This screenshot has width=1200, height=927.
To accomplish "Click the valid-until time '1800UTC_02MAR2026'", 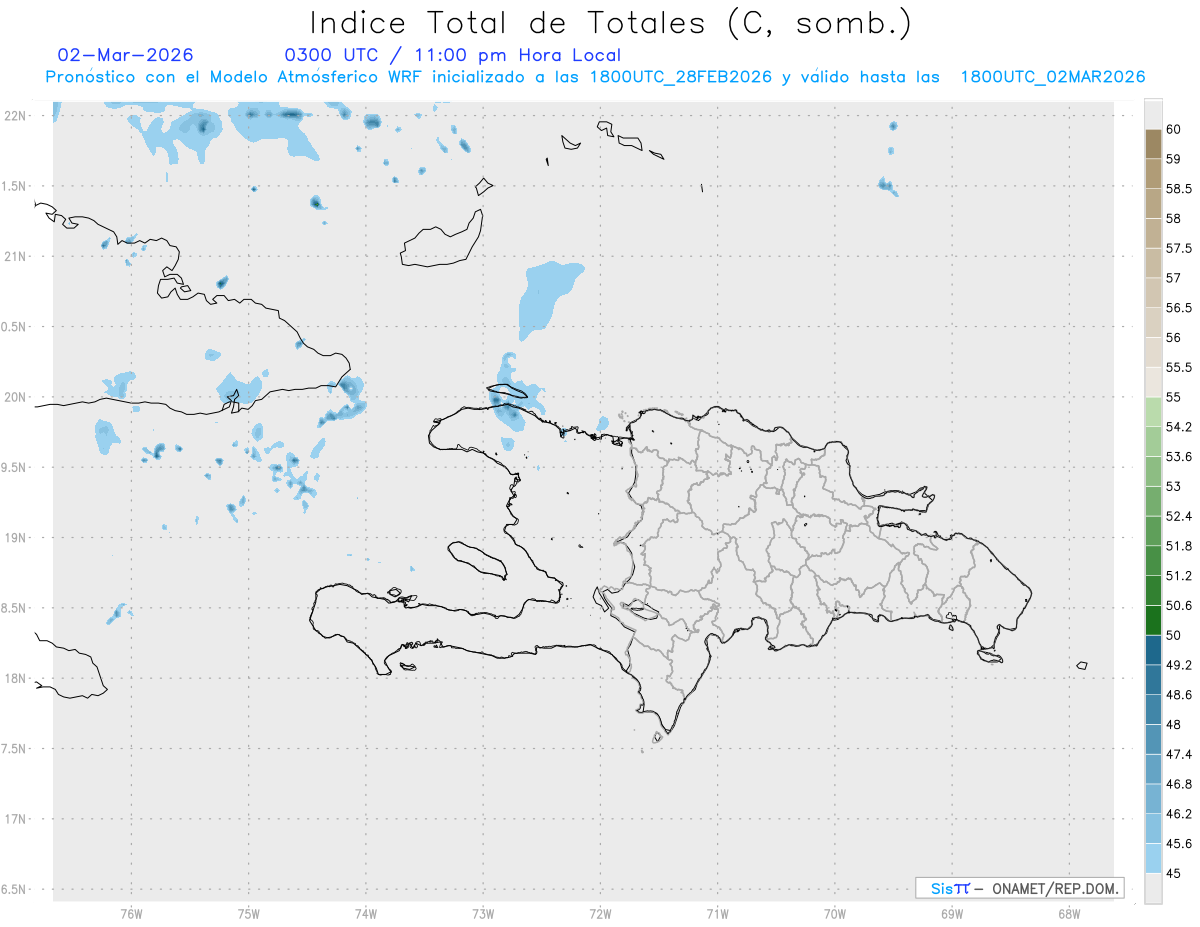I will pyautogui.click(x=1053, y=77).
